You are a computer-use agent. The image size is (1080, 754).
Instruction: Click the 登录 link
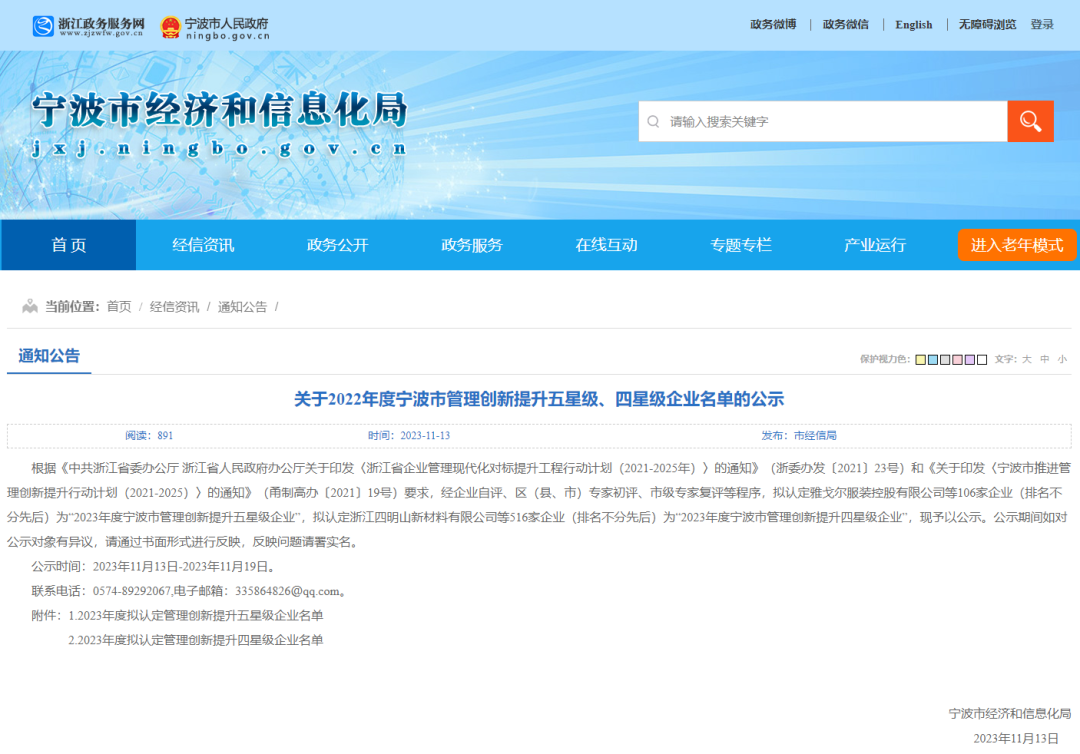click(x=1043, y=24)
